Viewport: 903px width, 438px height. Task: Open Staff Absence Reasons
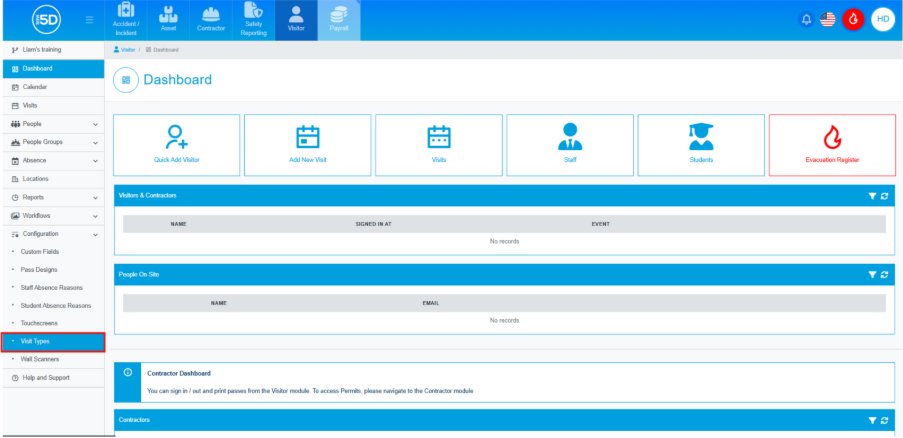[54, 288]
